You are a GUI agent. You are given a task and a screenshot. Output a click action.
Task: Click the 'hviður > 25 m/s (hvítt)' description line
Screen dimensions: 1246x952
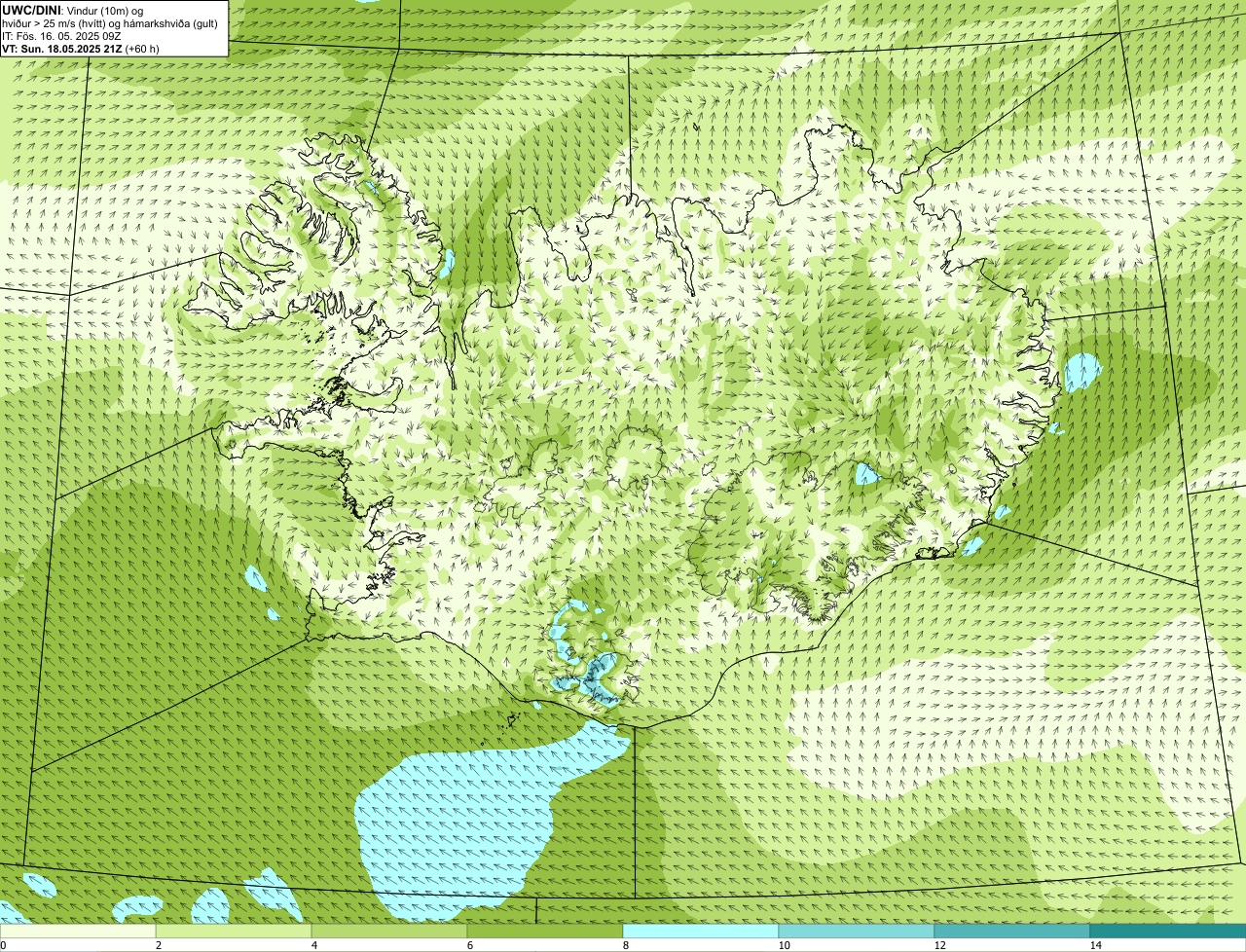pyautogui.click(x=110, y=22)
